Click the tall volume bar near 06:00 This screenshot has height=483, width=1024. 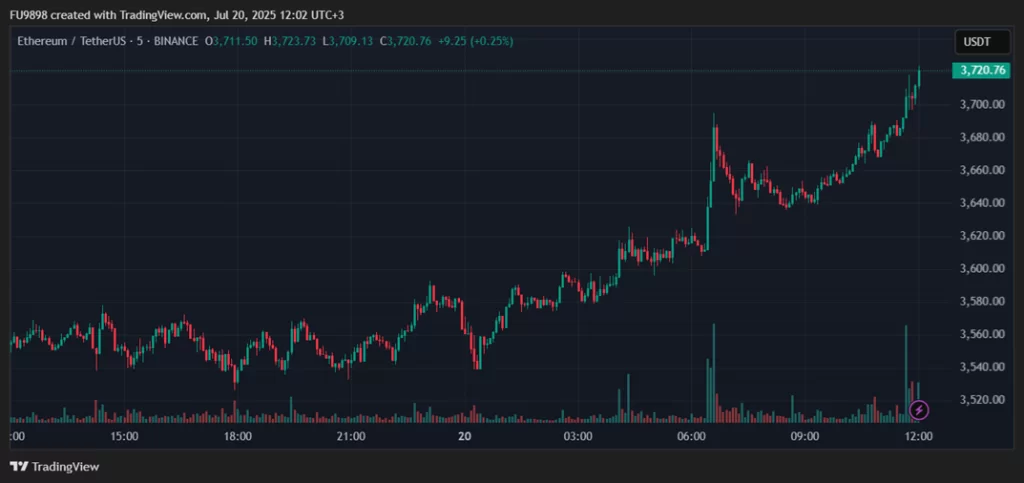713,373
